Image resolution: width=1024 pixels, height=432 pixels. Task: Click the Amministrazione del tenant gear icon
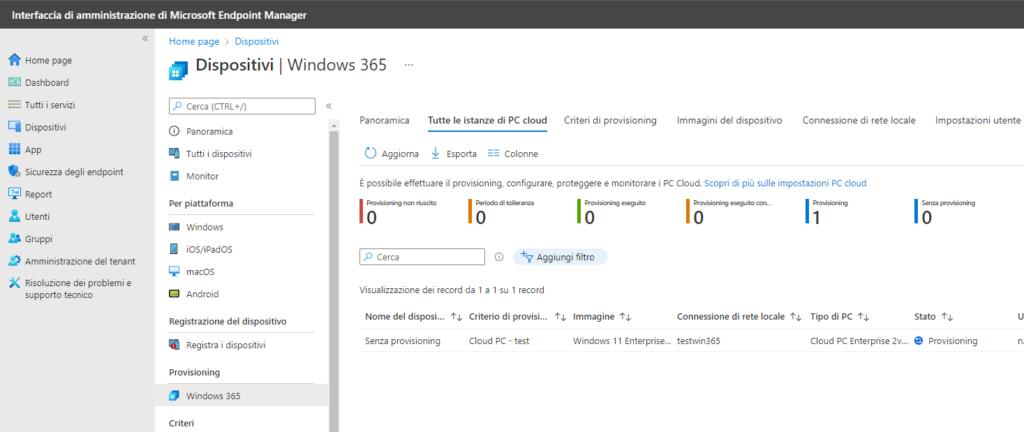click(14, 261)
